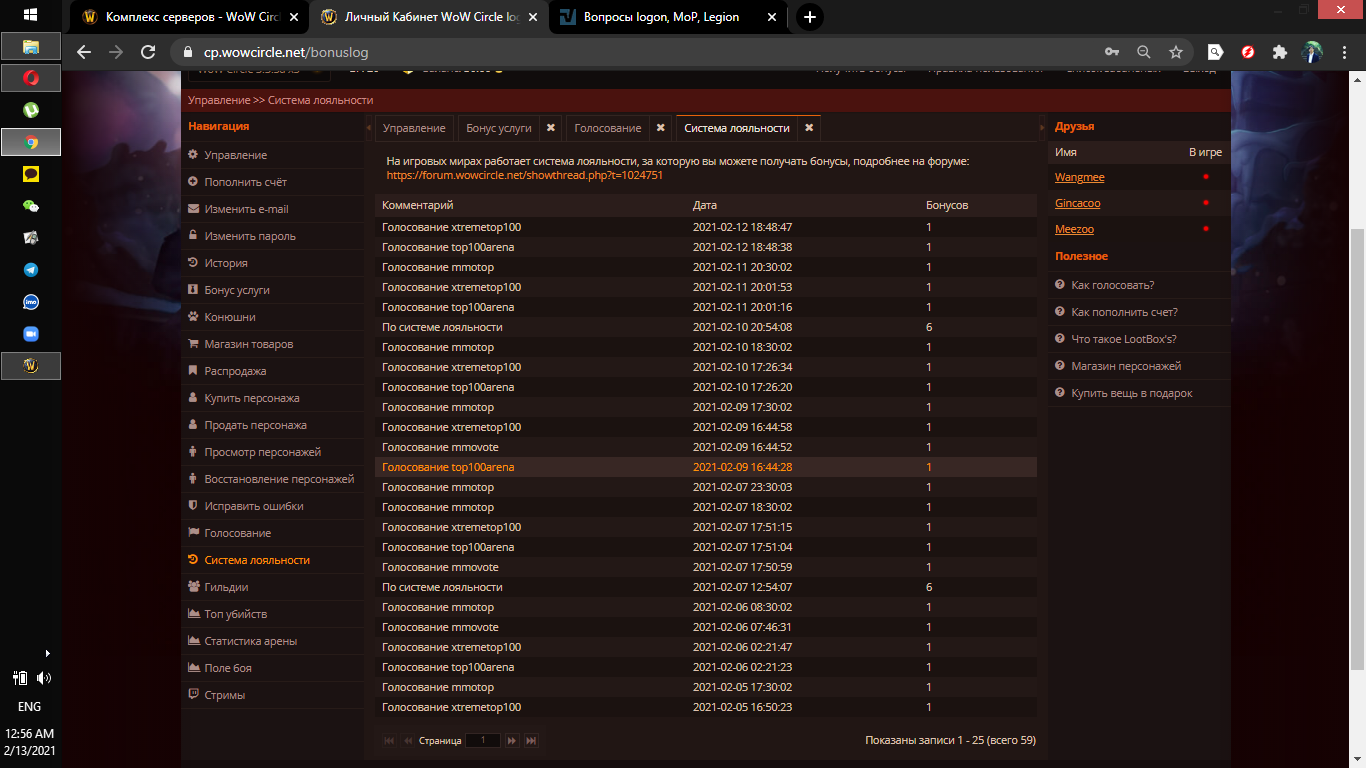Select Пополнить счёт in navigation menu
This screenshot has width=1366, height=768.
(245, 182)
